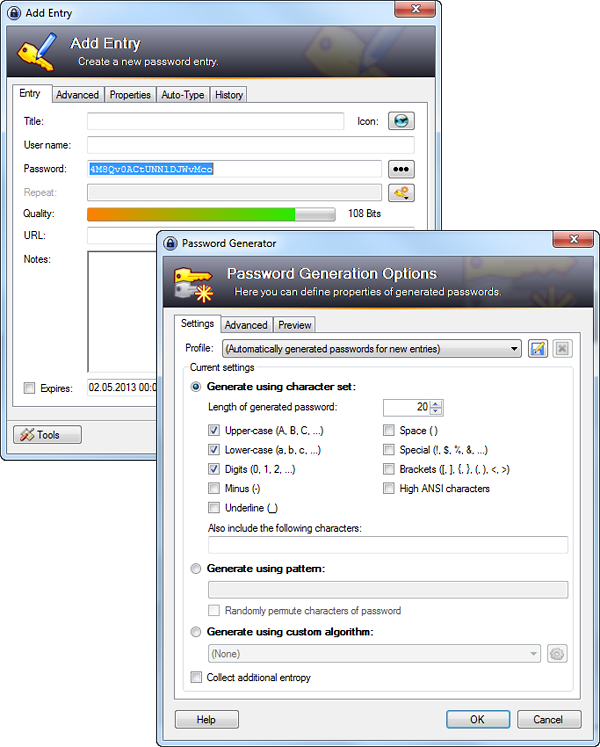
Task: Enable the Space checkbox
Action: click(389, 431)
